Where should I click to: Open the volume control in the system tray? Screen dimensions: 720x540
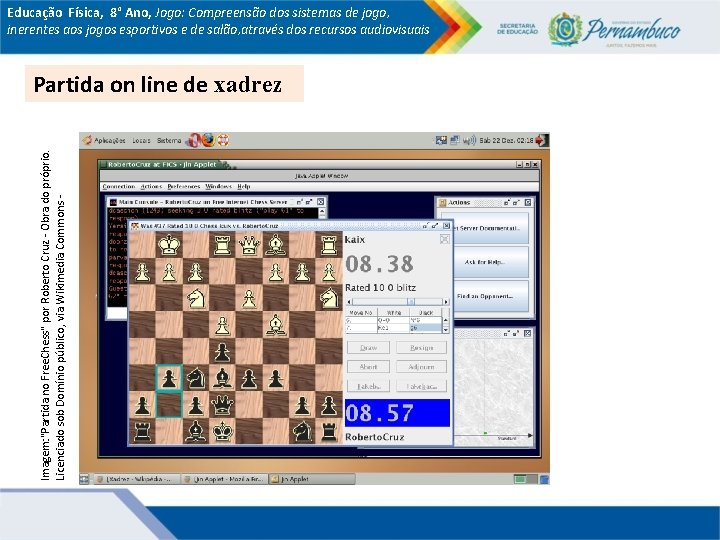click(x=469, y=140)
